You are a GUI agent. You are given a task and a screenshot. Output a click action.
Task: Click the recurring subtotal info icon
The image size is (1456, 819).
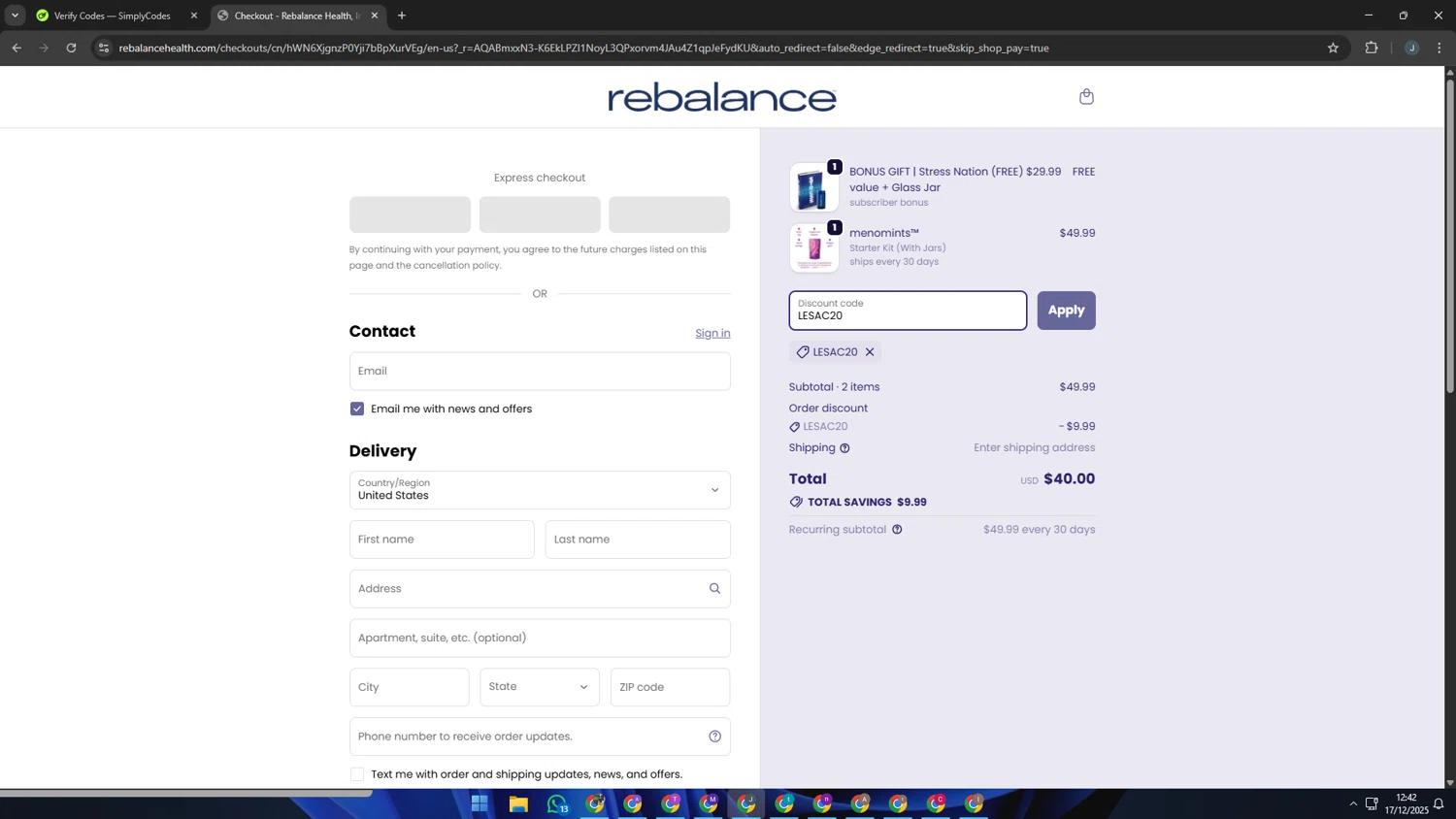click(x=897, y=530)
